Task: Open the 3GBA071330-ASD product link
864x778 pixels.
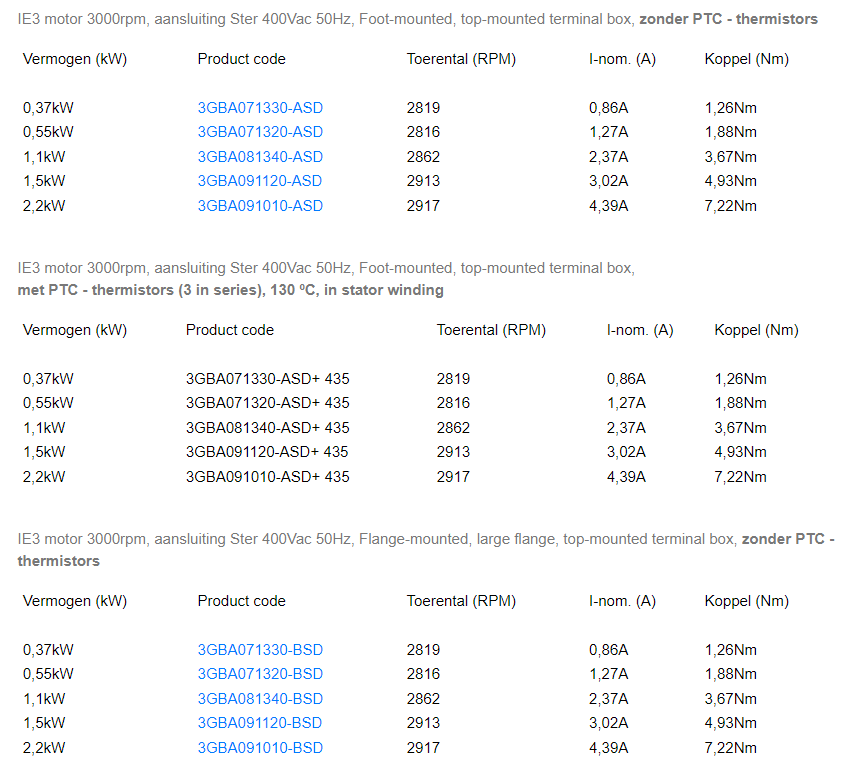Action: [x=260, y=108]
